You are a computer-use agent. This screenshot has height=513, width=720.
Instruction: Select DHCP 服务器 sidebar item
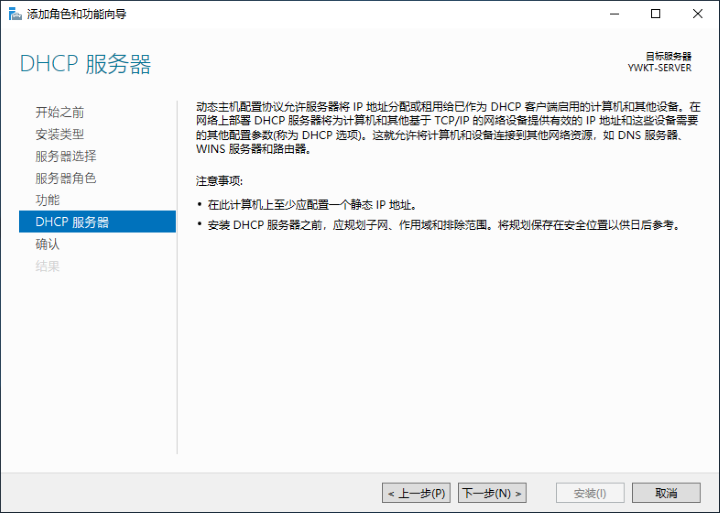pyautogui.click(x=97, y=222)
